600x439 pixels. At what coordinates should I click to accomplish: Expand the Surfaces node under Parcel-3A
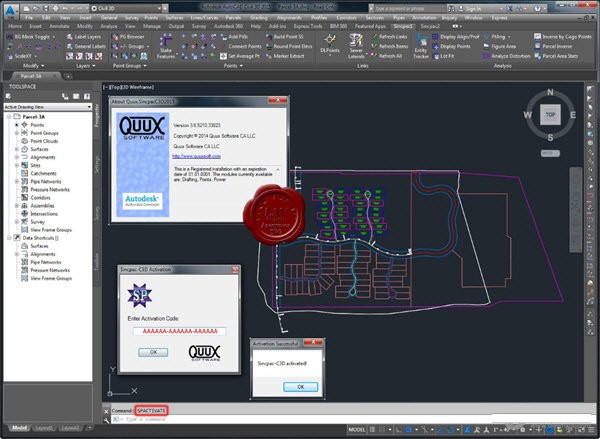tap(17, 149)
